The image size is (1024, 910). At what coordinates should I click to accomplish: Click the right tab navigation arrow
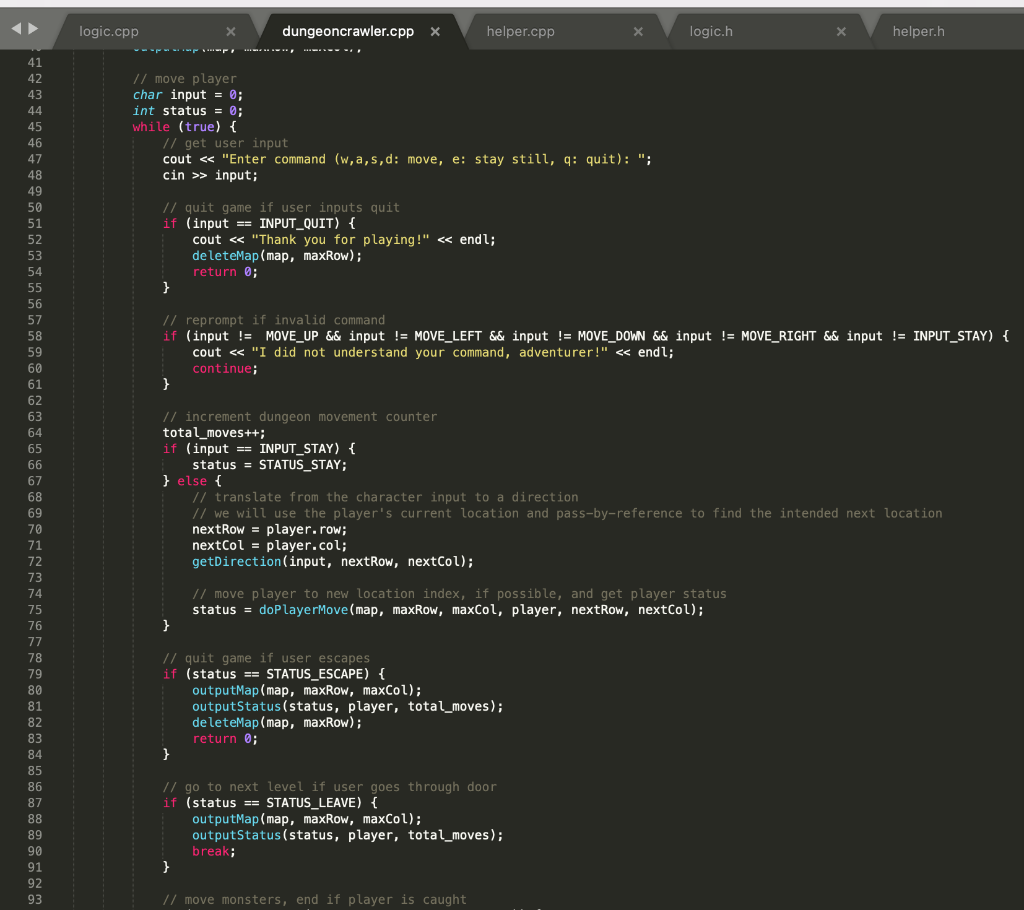click(33, 30)
